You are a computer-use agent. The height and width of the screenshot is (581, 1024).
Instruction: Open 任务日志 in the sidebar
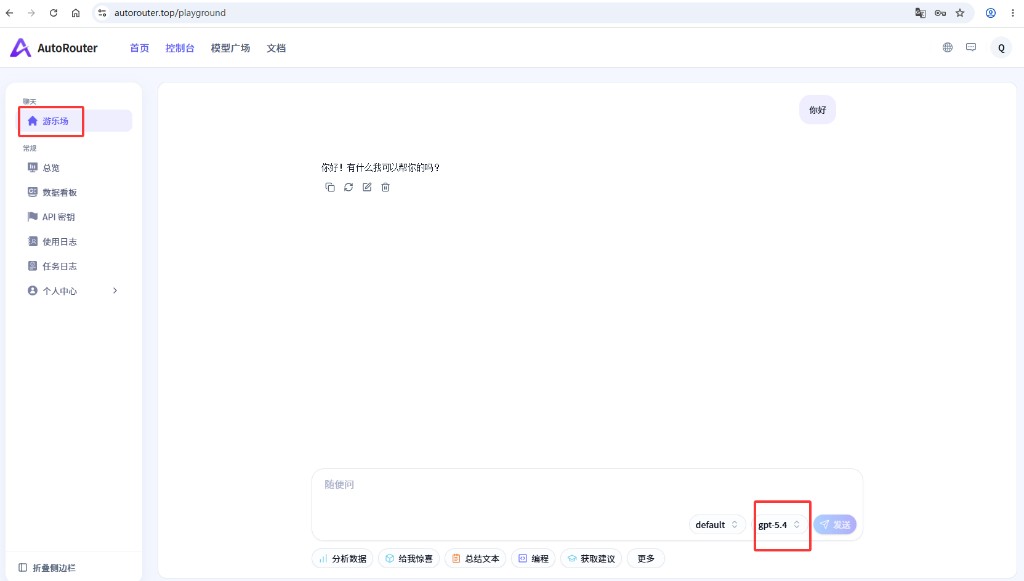(x=75, y=266)
